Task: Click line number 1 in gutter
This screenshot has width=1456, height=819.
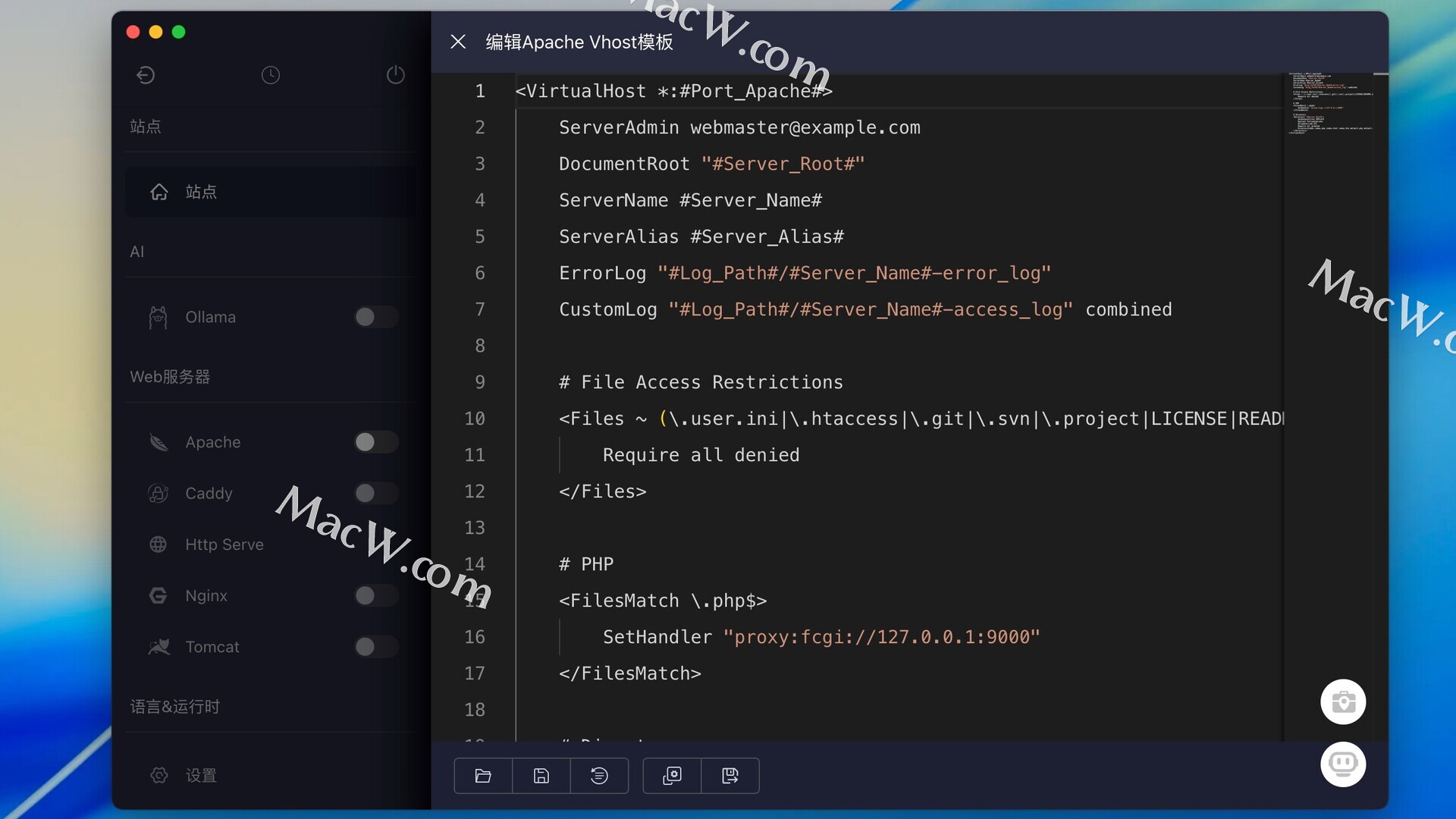Action: (x=480, y=91)
